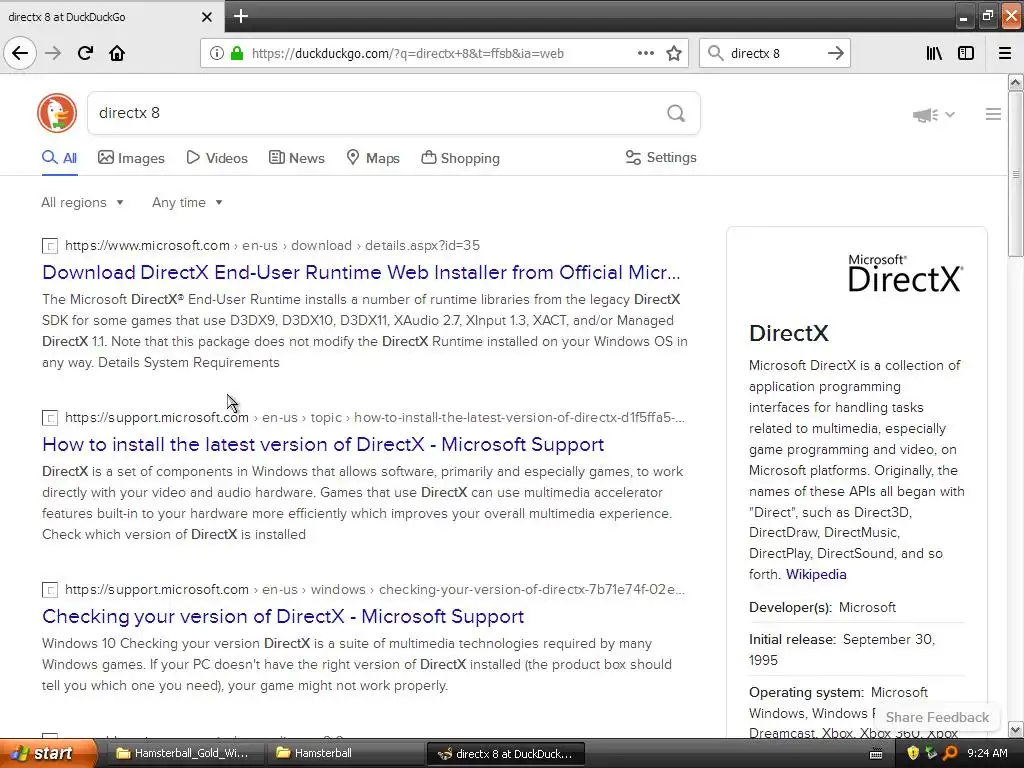1024x768 pixels.
Task: Click the Share Feedback button
Action: coord(937,717)
